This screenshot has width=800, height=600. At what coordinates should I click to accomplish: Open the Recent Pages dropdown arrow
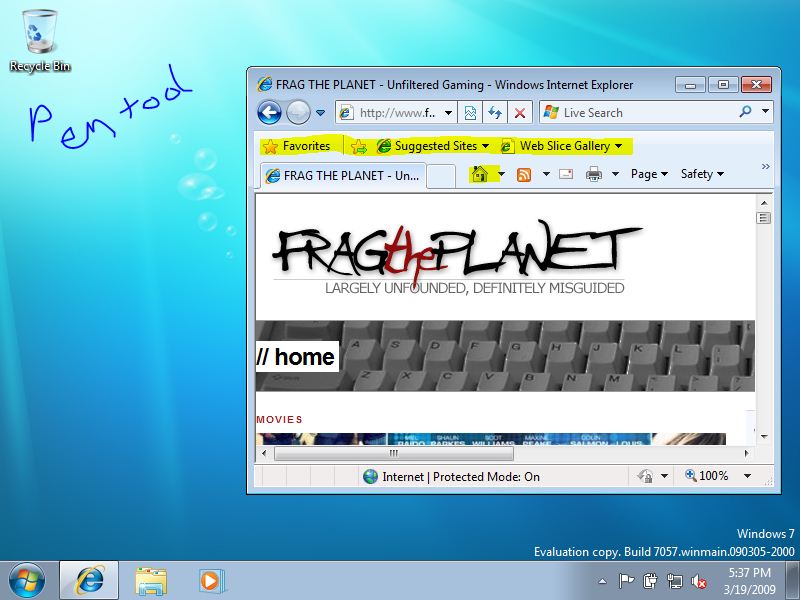pyautogui.click(x=320, y=113)
